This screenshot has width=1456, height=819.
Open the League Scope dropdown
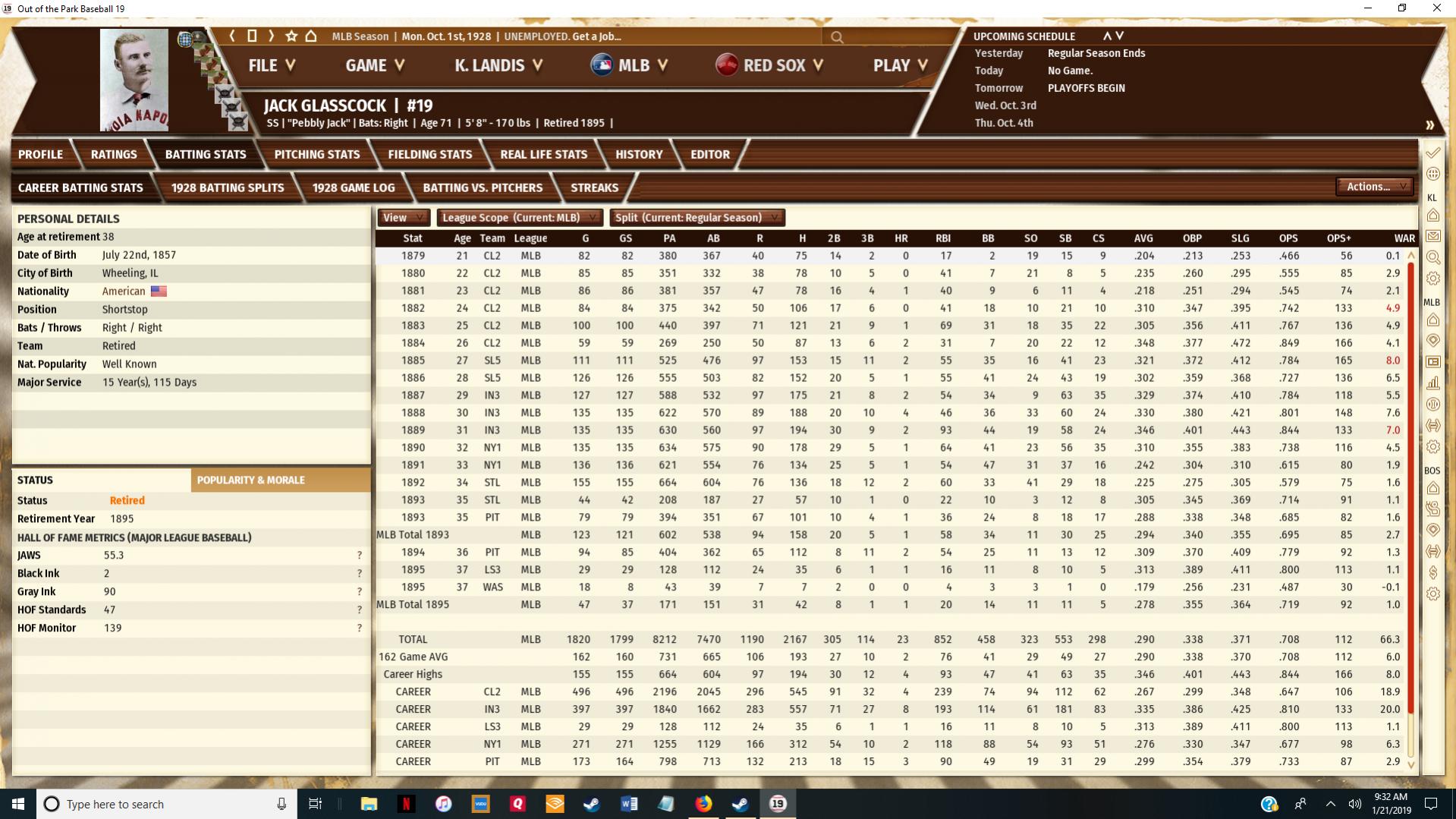pyautogui.click(x=520, y=218)
